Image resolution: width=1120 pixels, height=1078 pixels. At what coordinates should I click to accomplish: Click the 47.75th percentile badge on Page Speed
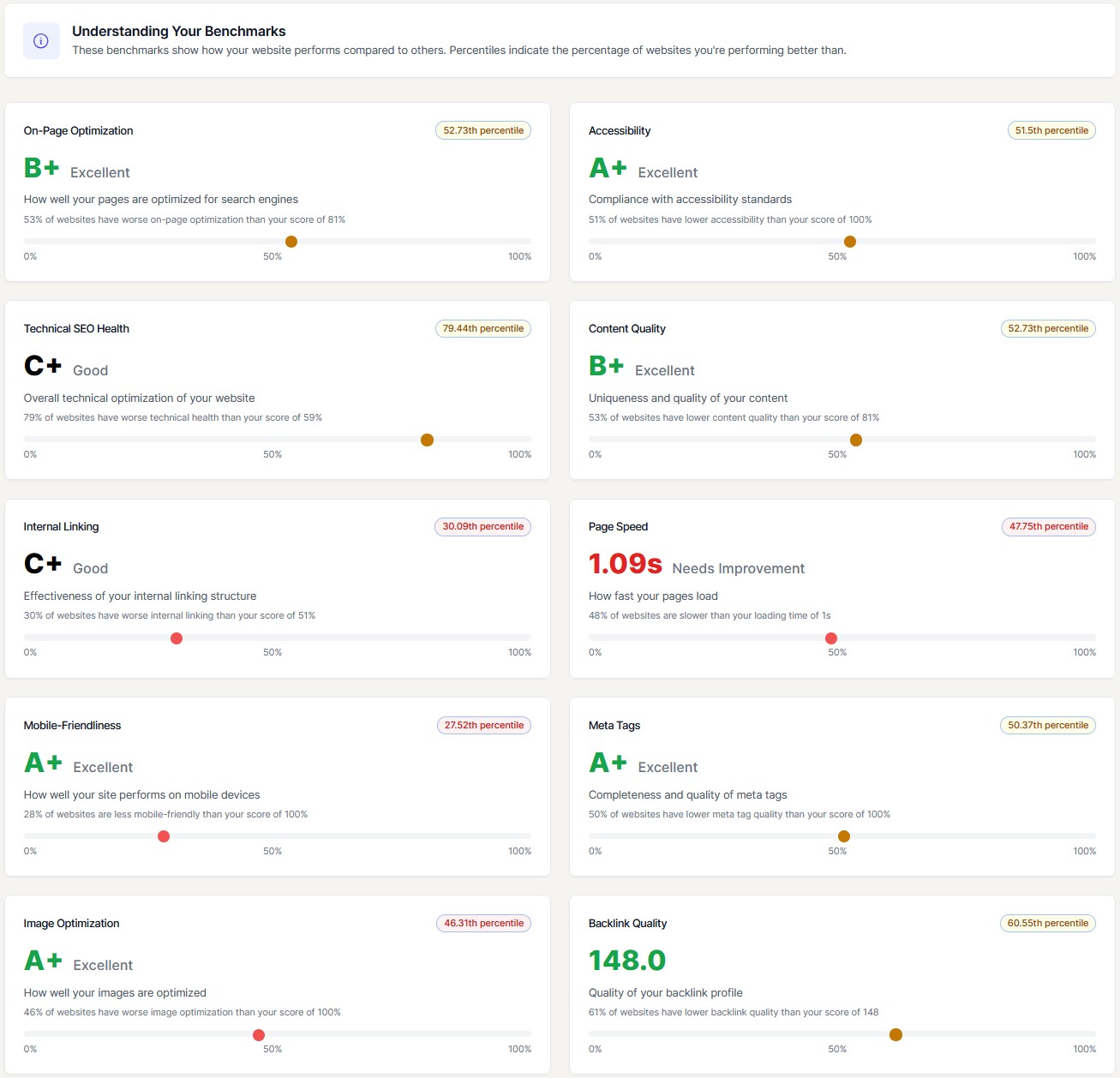point(1048,526)
